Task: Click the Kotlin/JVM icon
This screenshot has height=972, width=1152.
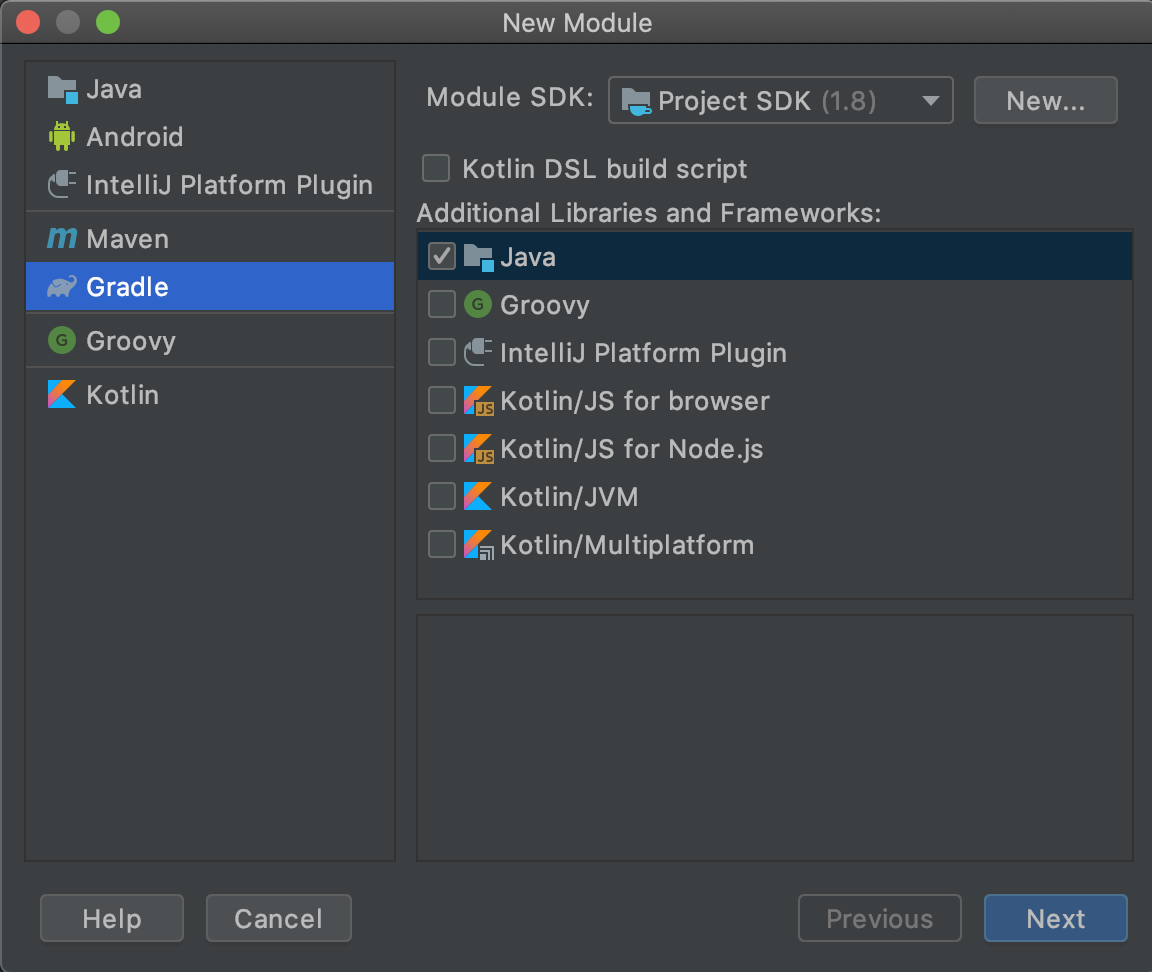Action: [x=478, y=497]
